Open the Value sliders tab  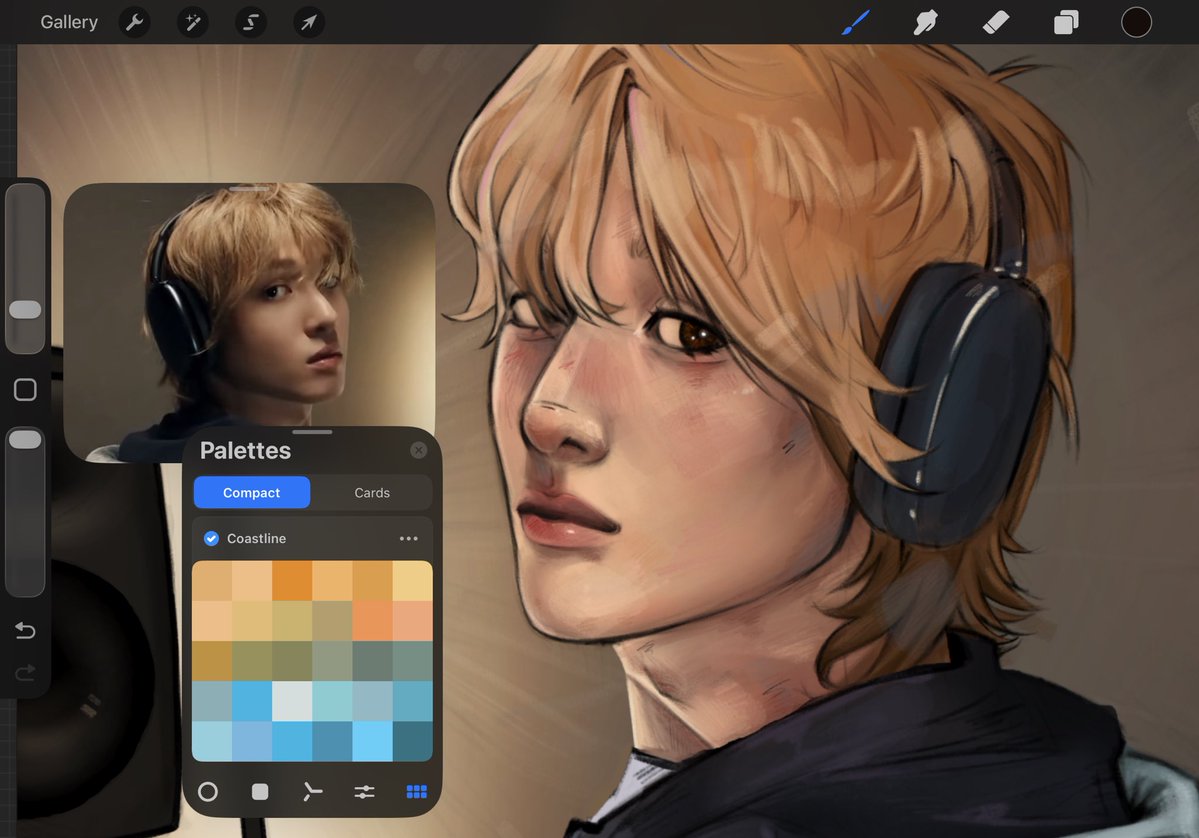click(365, 791)
